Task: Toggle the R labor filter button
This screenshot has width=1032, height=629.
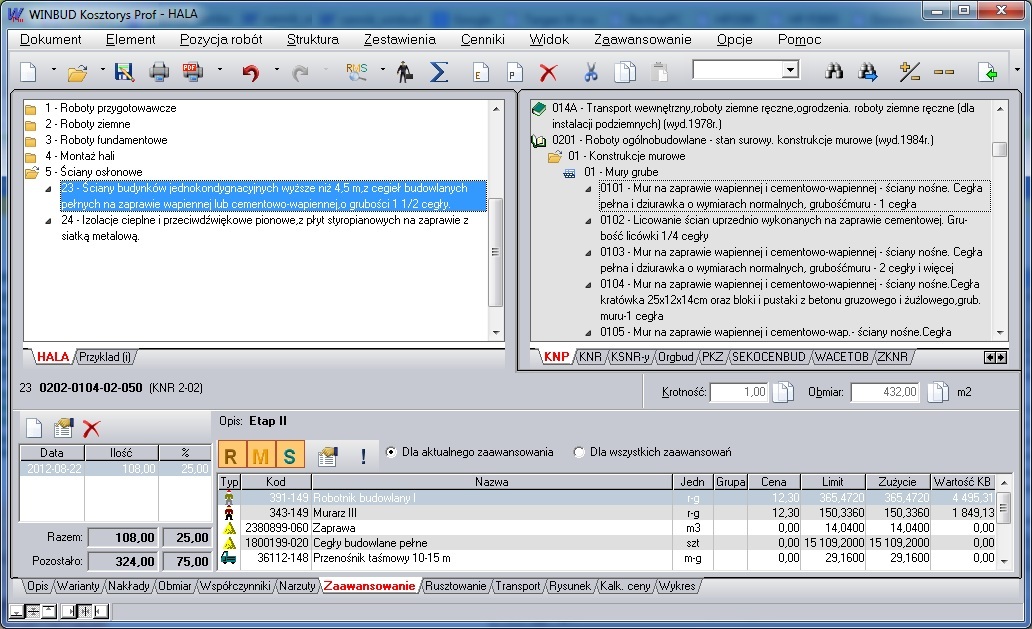Action: 231,455
